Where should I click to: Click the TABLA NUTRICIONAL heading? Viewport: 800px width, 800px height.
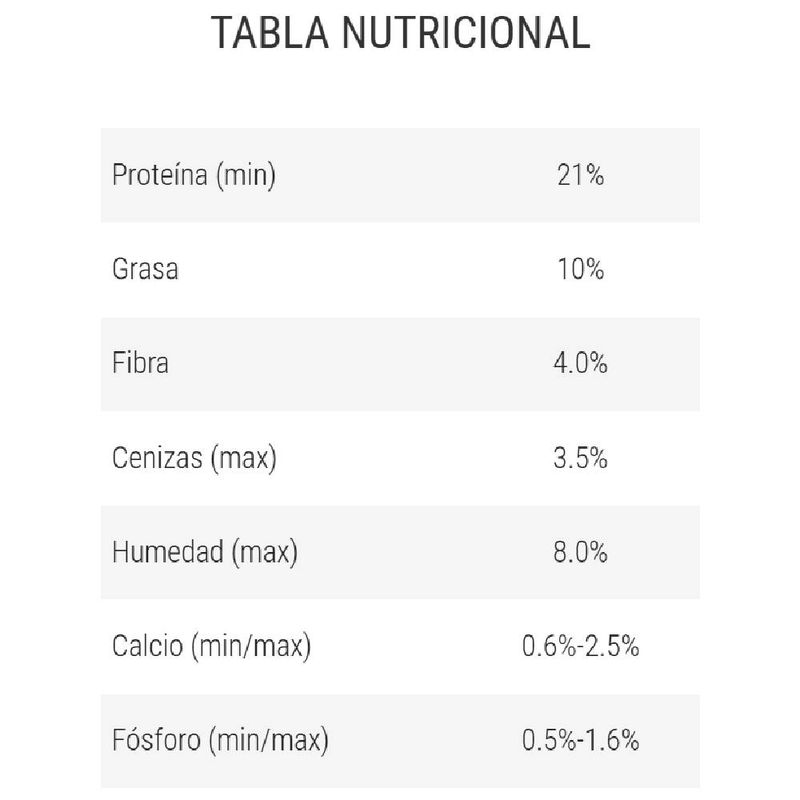[400, 33]
